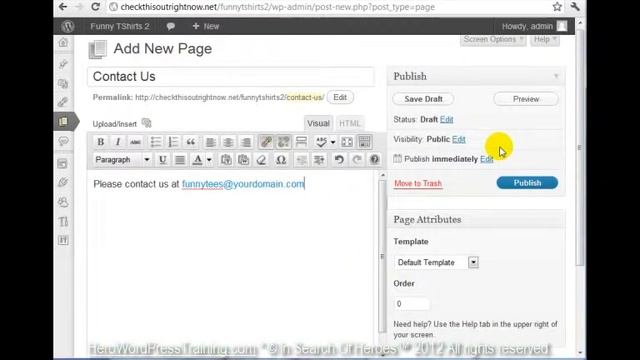
Task: Edit Public visibility setting
Action: pyautogui.click(x=459, y=139)
